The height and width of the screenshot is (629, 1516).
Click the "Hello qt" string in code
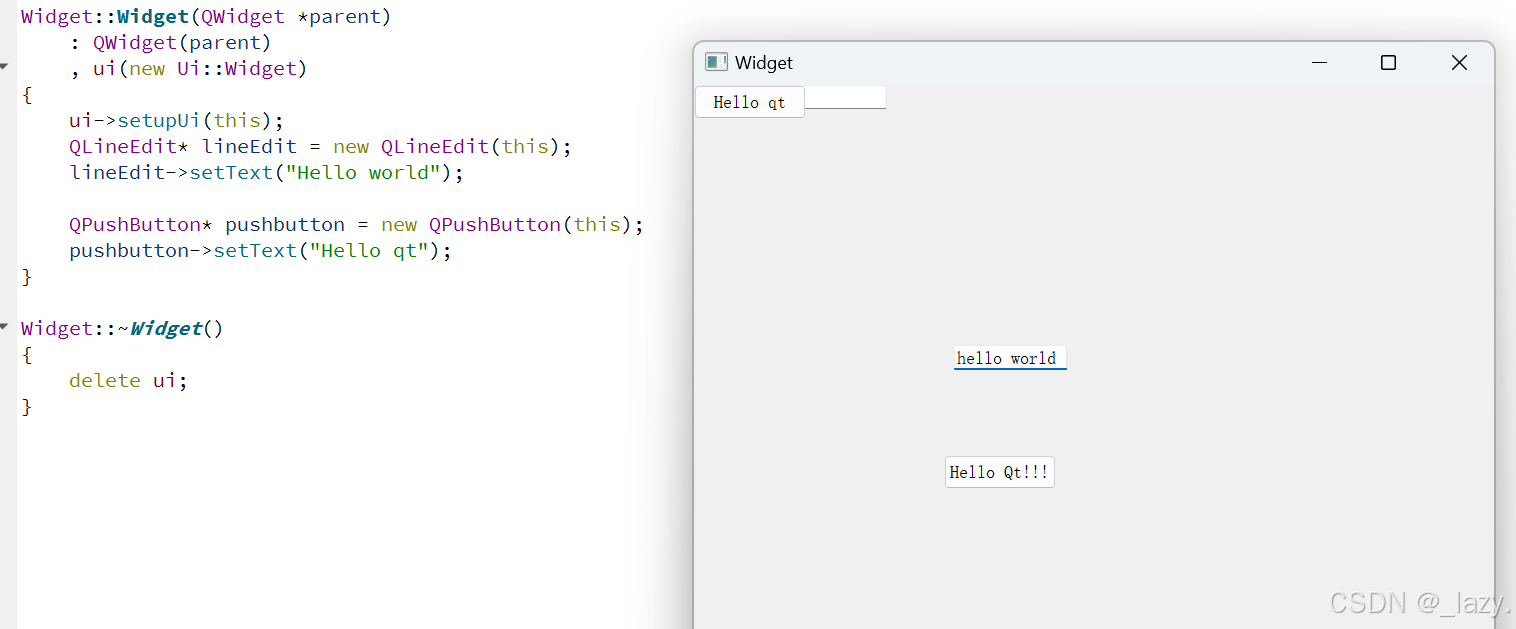(x=369, y=250)
